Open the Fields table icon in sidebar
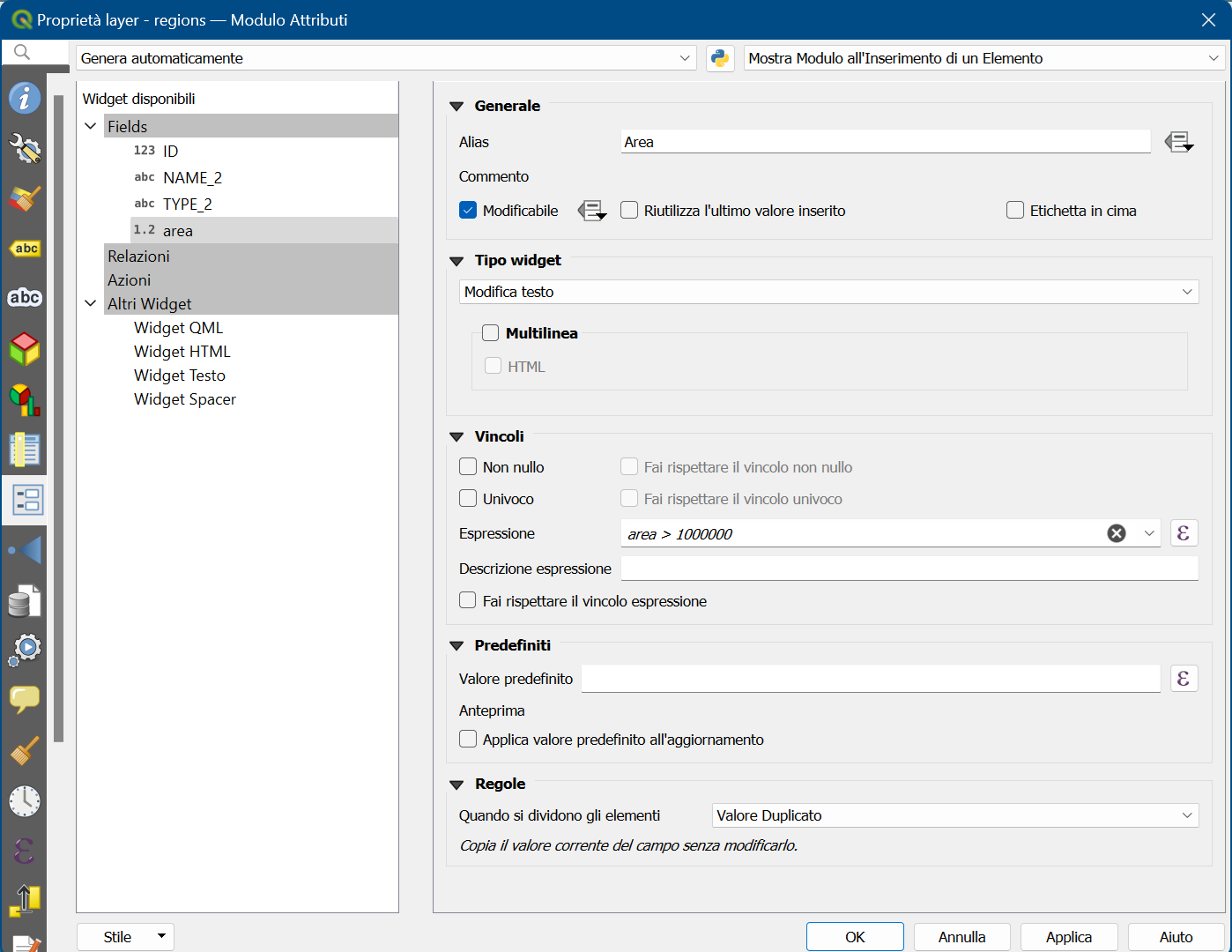Viewport: 1232px width, 952px height. [25, 450]
